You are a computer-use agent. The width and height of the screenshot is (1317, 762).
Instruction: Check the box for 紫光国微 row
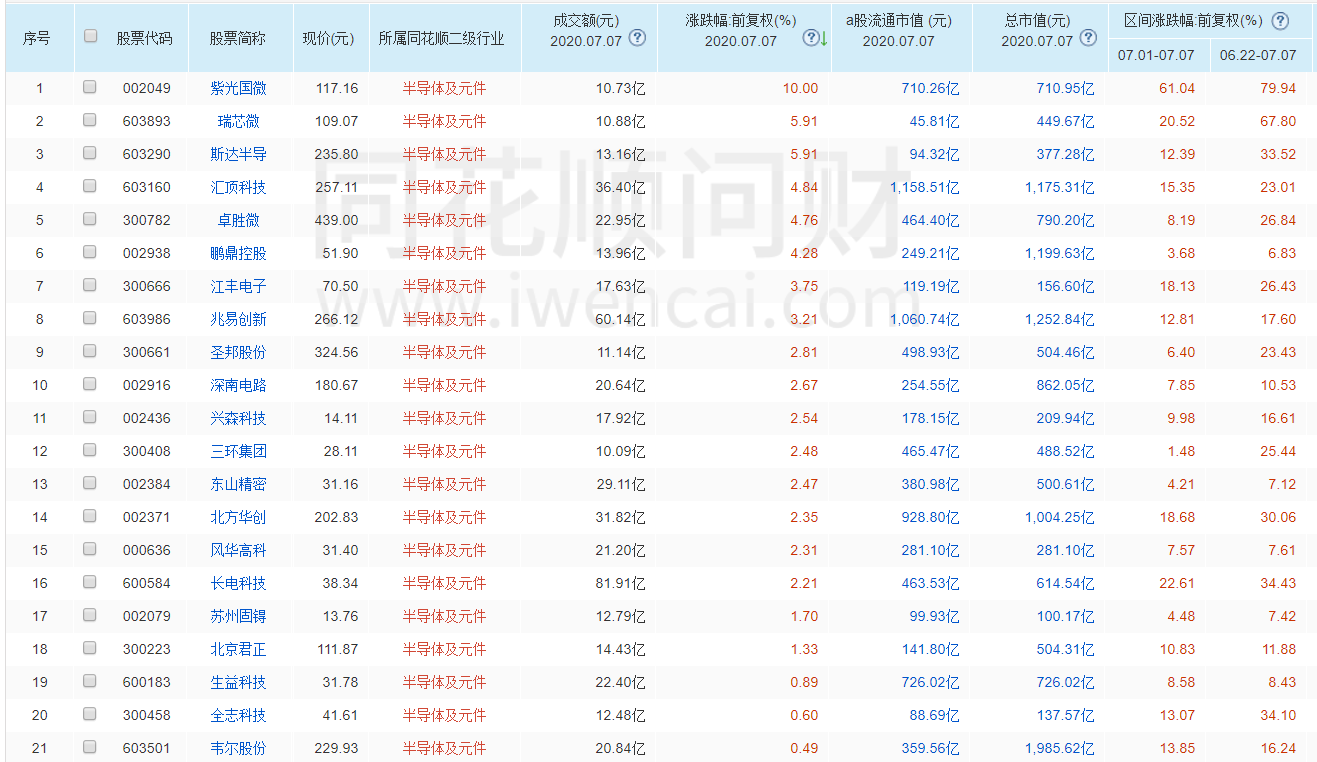tap(90, 87)
